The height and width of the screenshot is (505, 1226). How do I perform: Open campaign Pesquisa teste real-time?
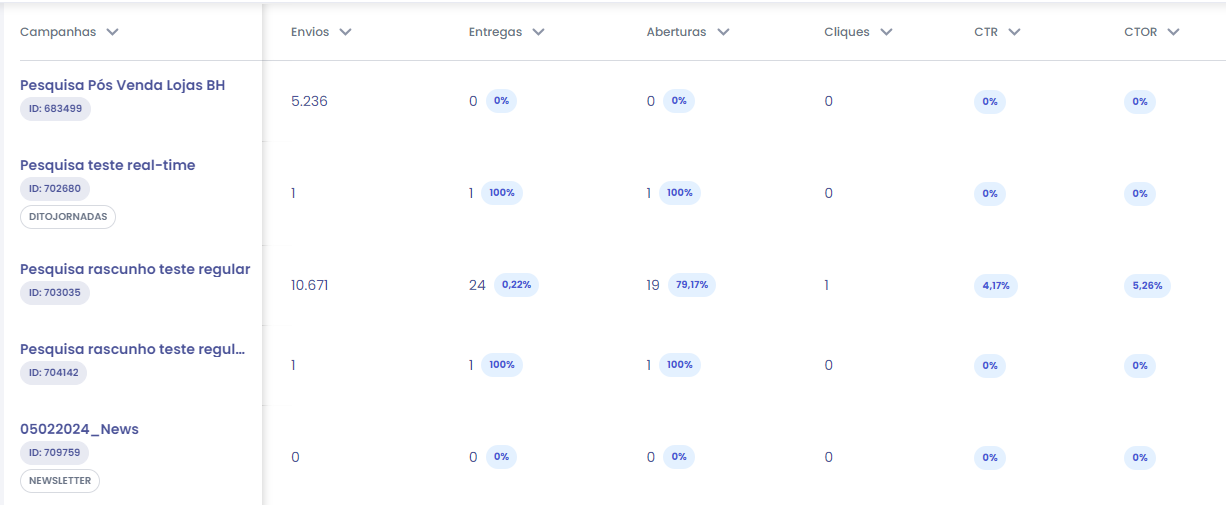107,165
